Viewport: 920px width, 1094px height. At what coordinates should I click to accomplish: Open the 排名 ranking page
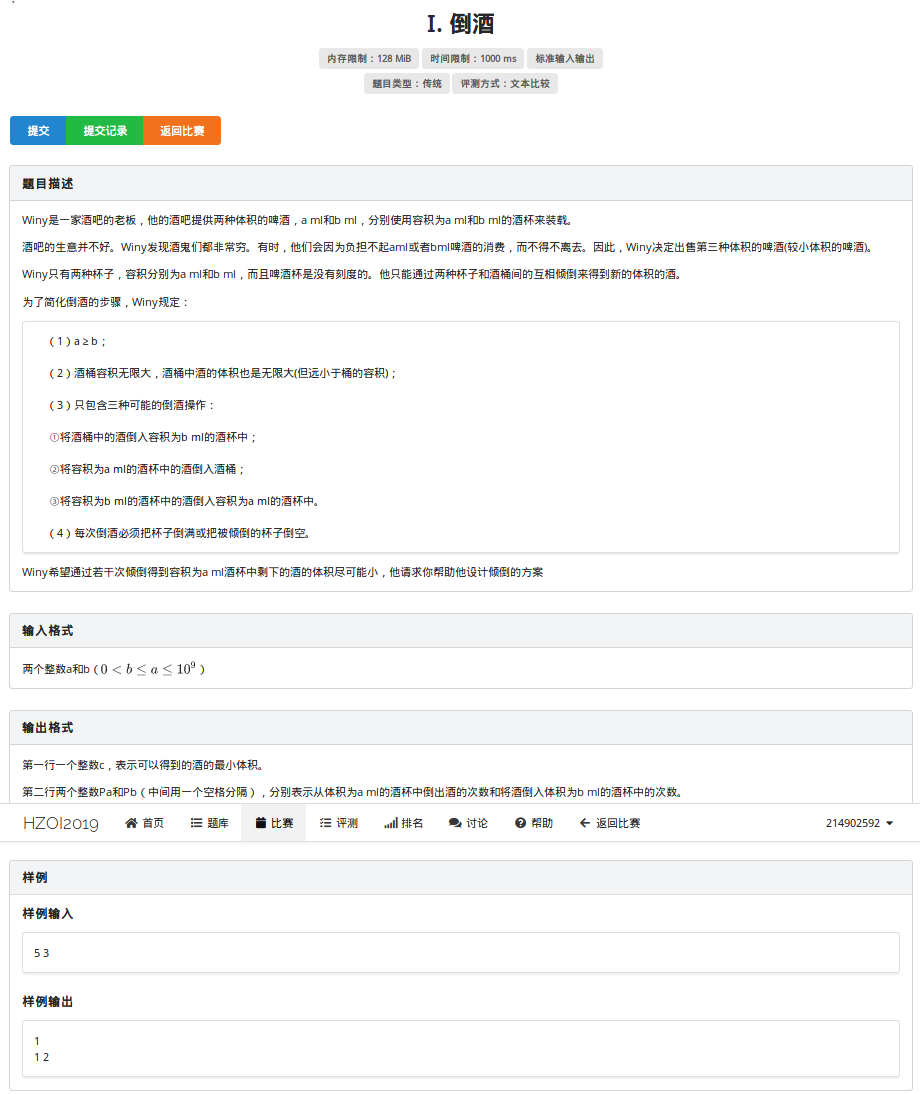(403, 823)
